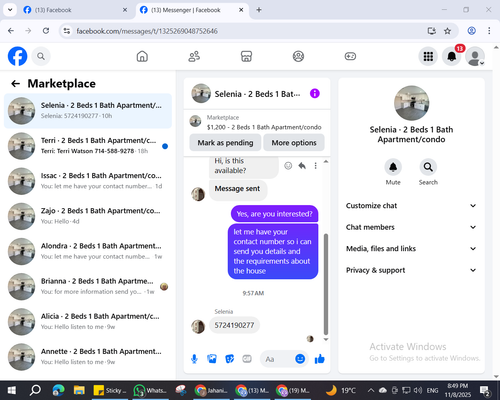The width and height of the screenshot is (500, 400).
Task: Show hidden tray icons chevron
Action: 371,390
